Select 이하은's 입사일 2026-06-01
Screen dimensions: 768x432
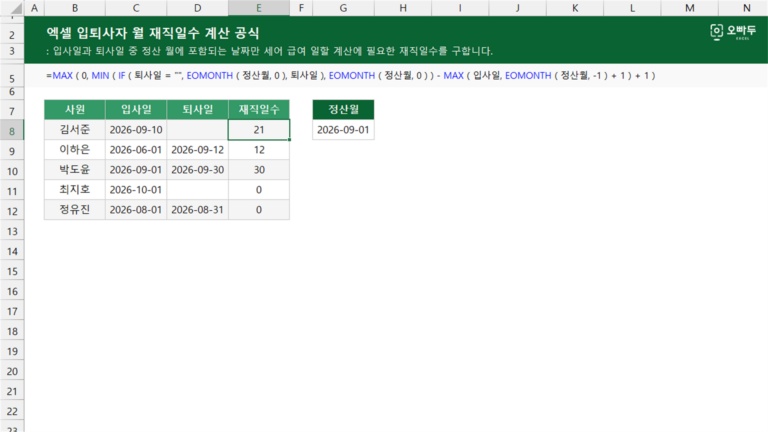point(136,150)
